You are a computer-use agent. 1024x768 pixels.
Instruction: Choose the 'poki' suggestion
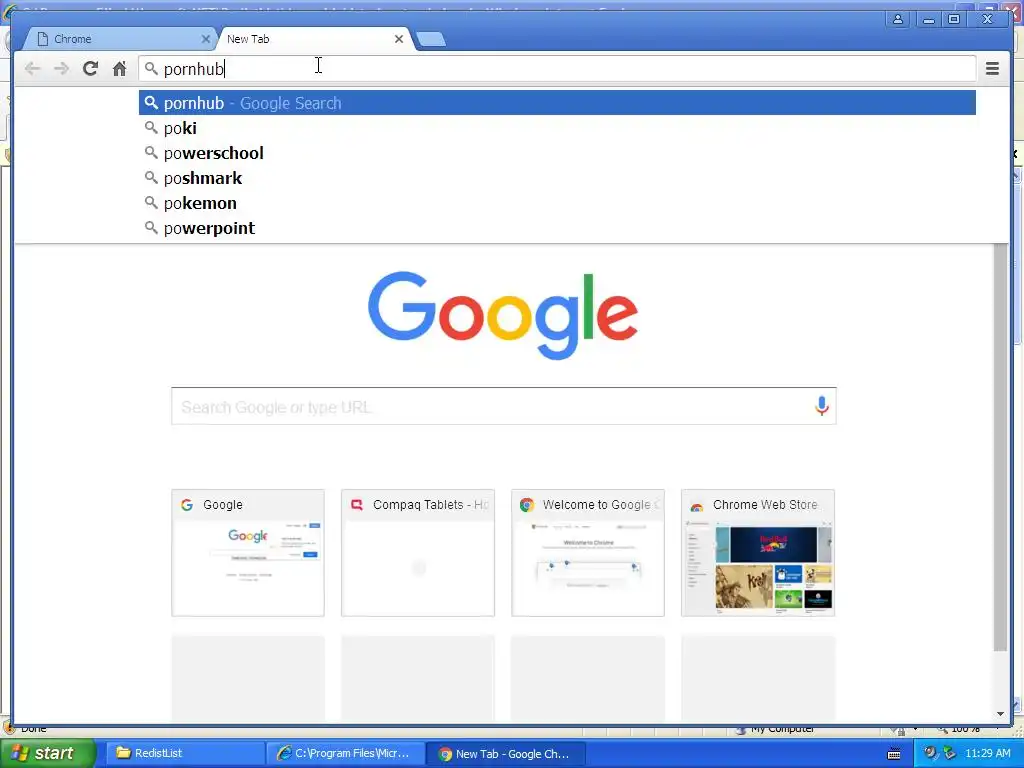(557, 128)
